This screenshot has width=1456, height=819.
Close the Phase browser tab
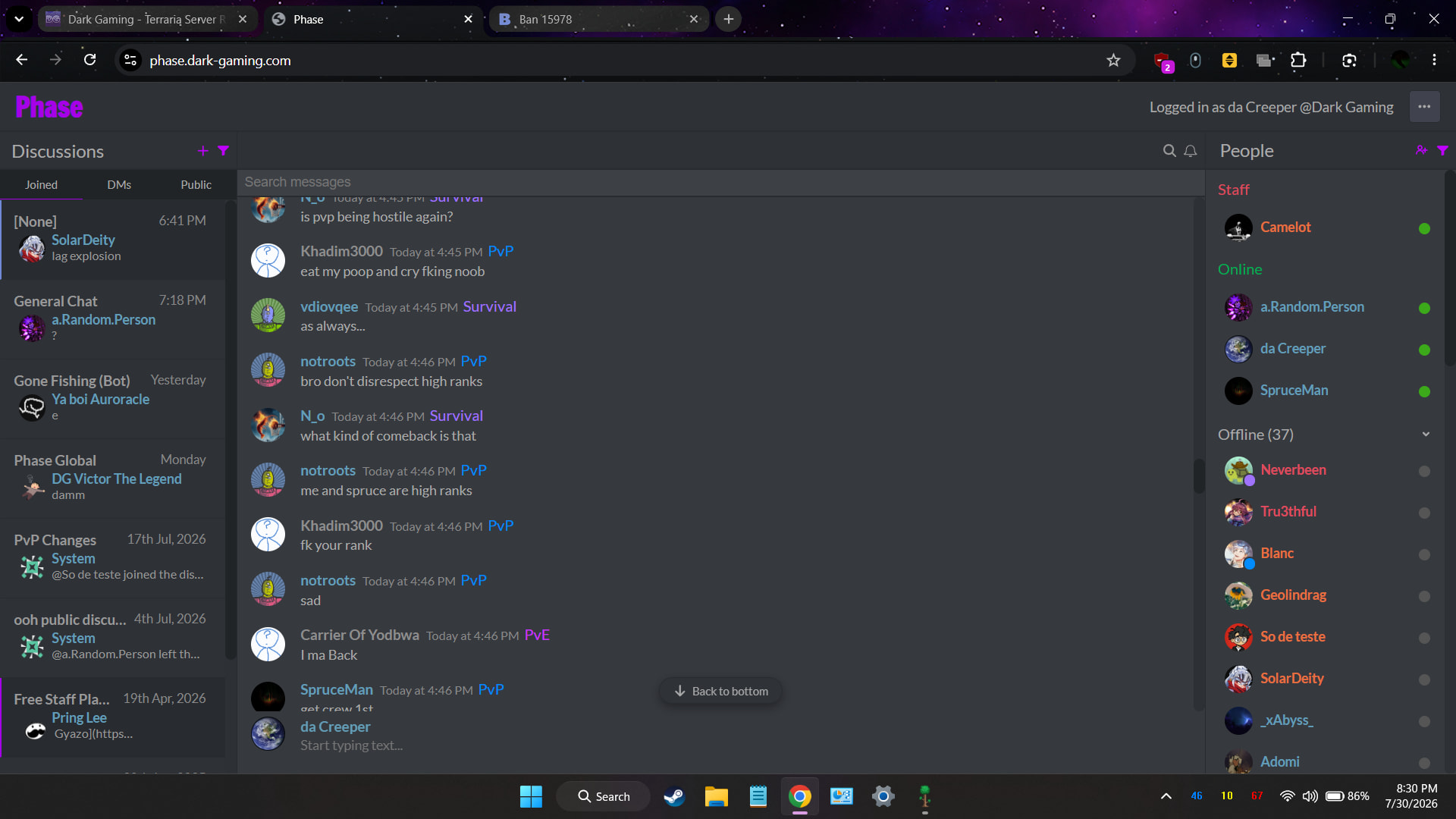(x=468, y=19)
